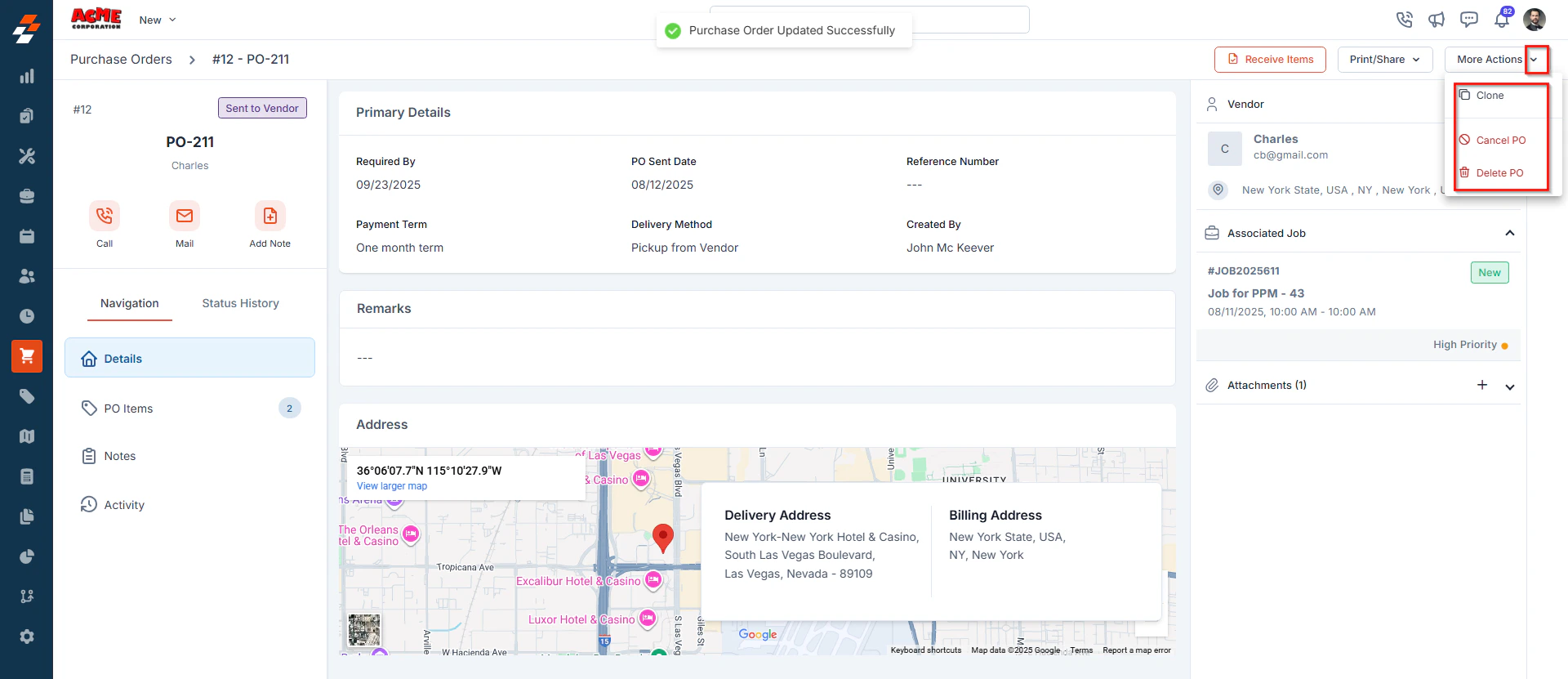Click Luxor Hotel & Casino map marker

pyautogui.click(x=648, y=619)
